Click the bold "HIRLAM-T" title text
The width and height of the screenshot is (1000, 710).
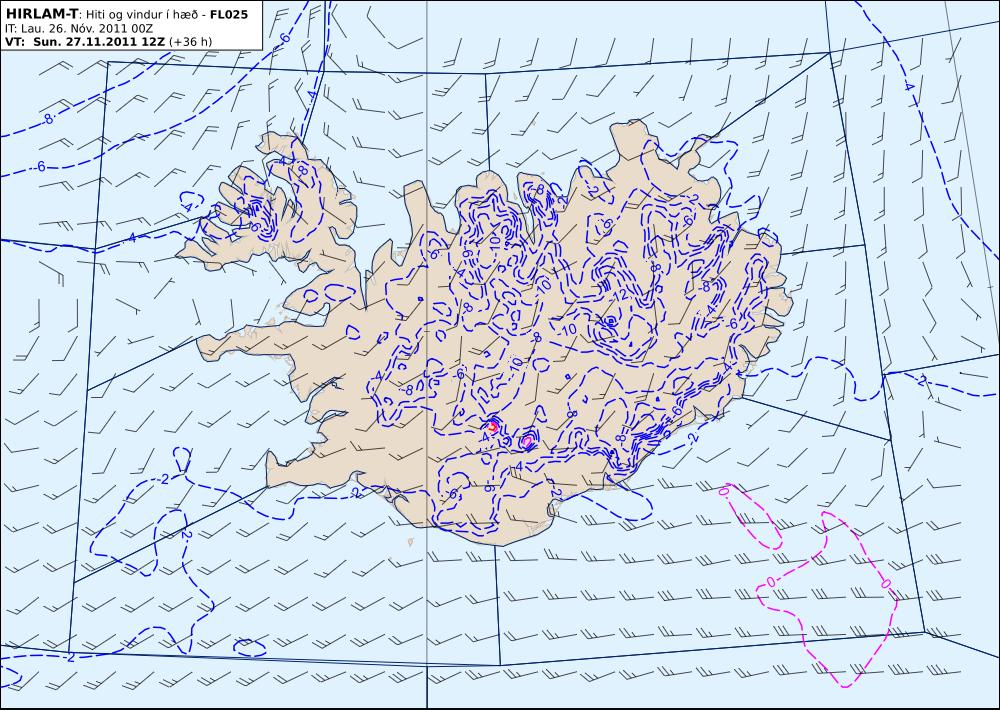click(x=41, y=13)
